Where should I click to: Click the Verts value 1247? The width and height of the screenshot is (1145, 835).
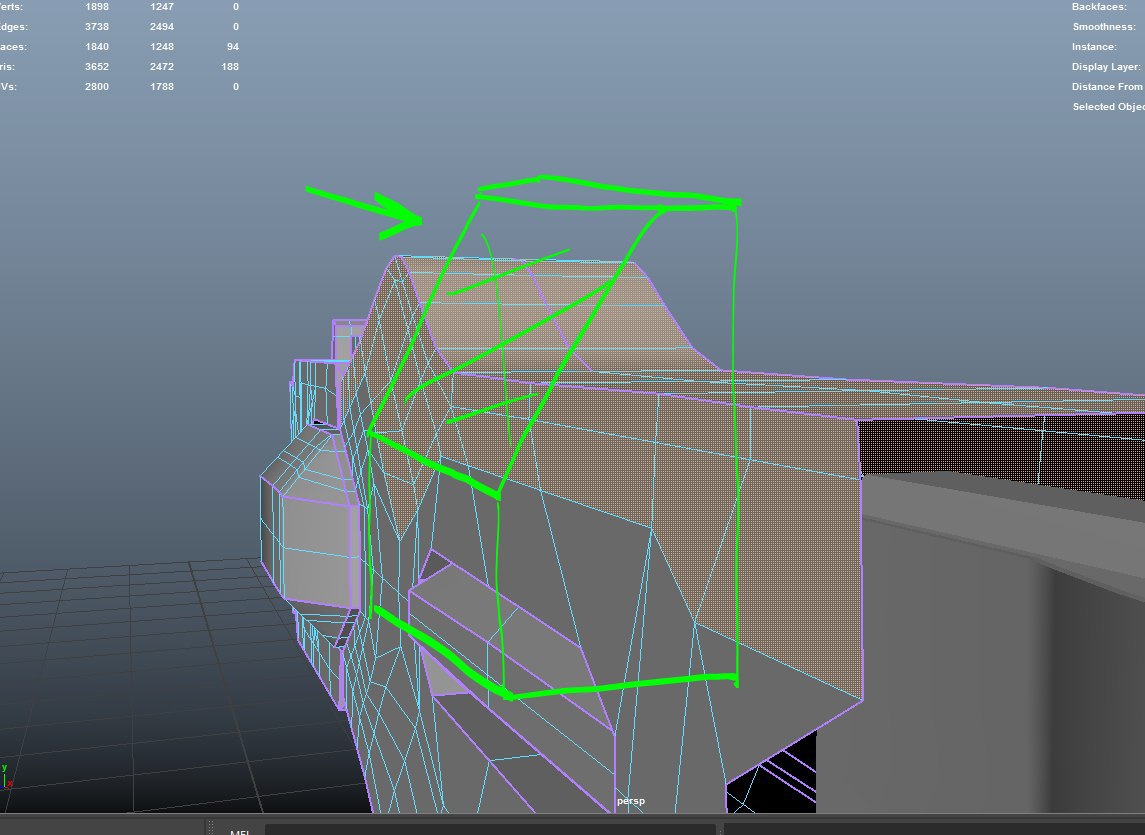click(161, 7)
